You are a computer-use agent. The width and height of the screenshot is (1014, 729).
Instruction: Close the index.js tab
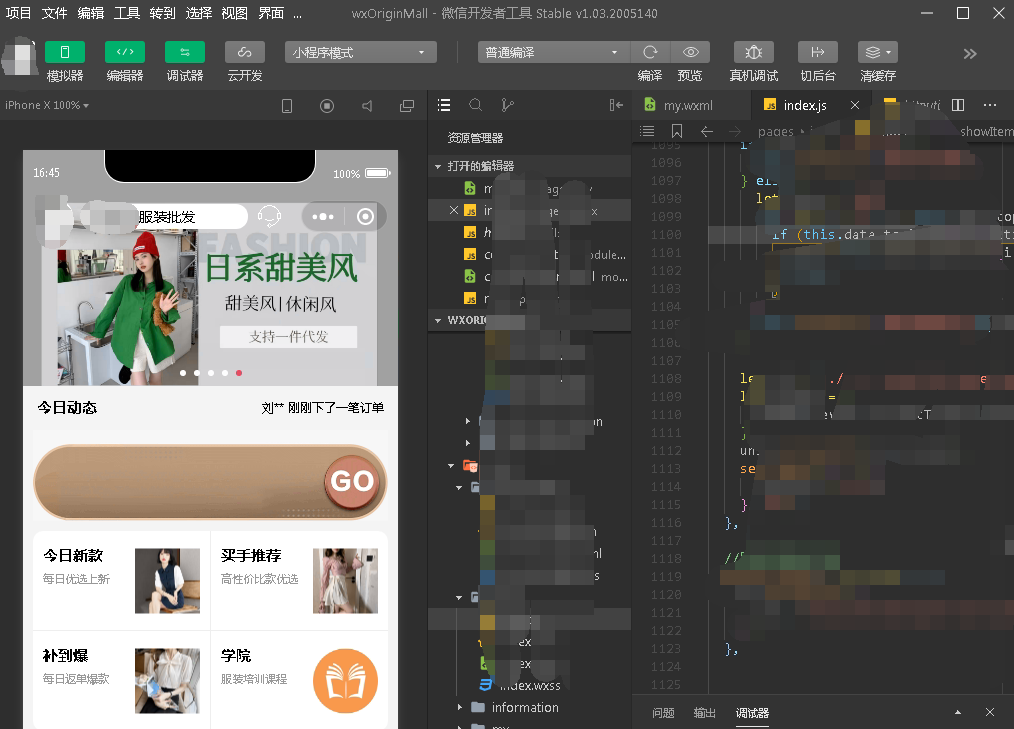click(855, 105)
